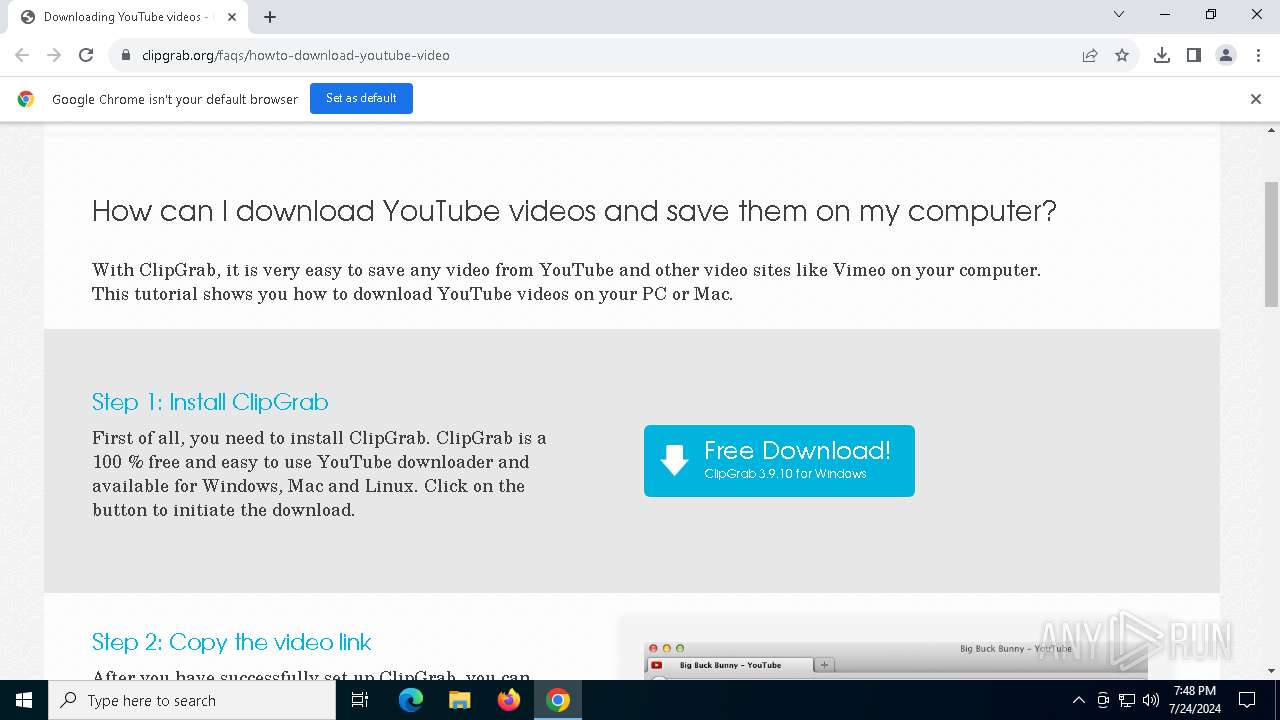Open File Explorer from the taskbar
Screen dimensions: 1280x720
pyautogui.click(x=459, y=700)
